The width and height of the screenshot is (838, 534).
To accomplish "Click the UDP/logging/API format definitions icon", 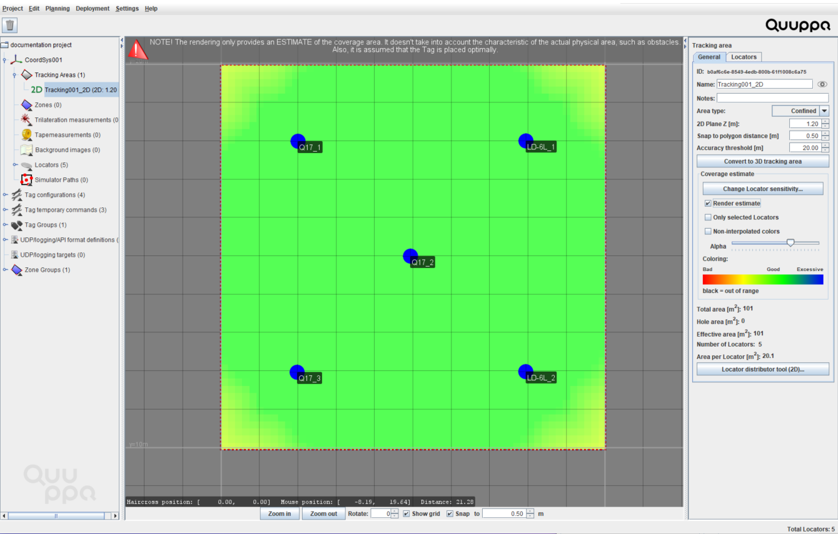I will (15, 239).
